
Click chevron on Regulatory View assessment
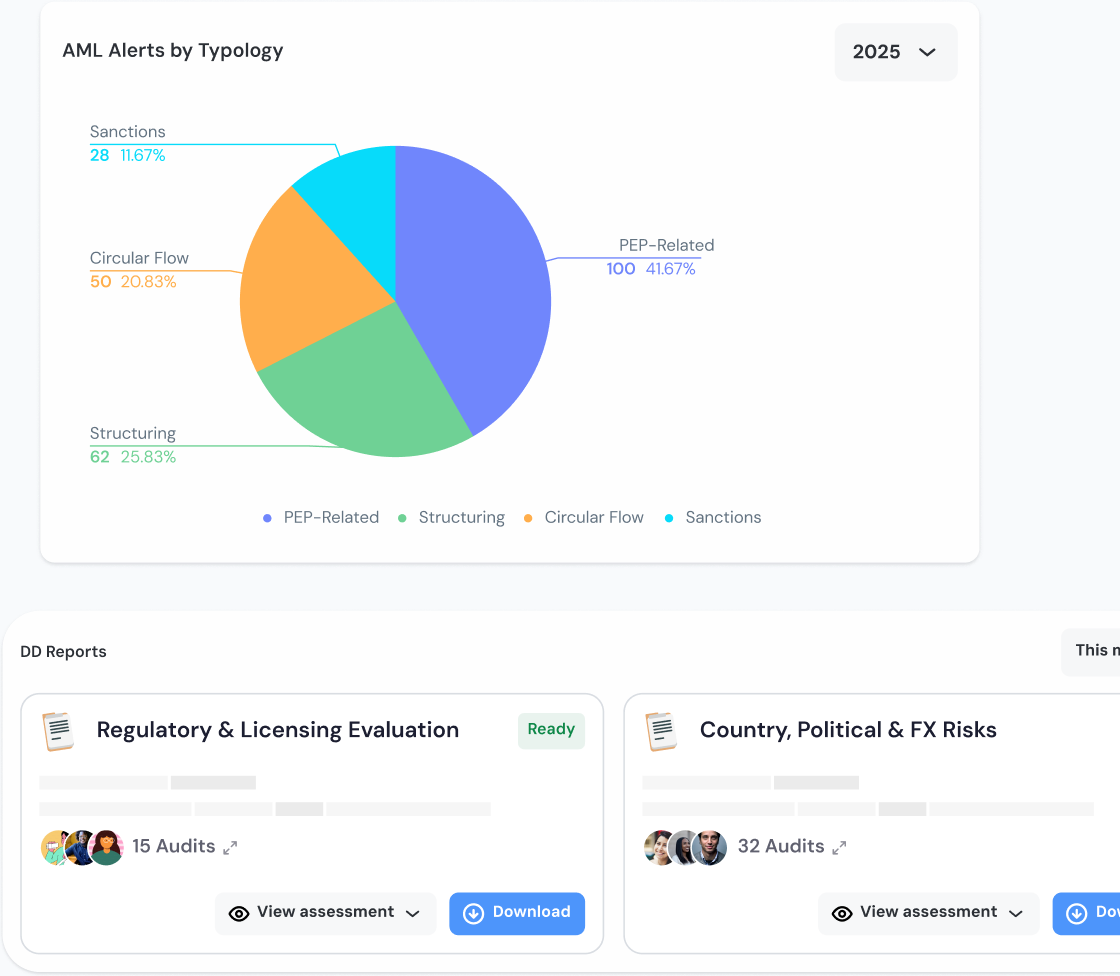[x=412, y=914]
